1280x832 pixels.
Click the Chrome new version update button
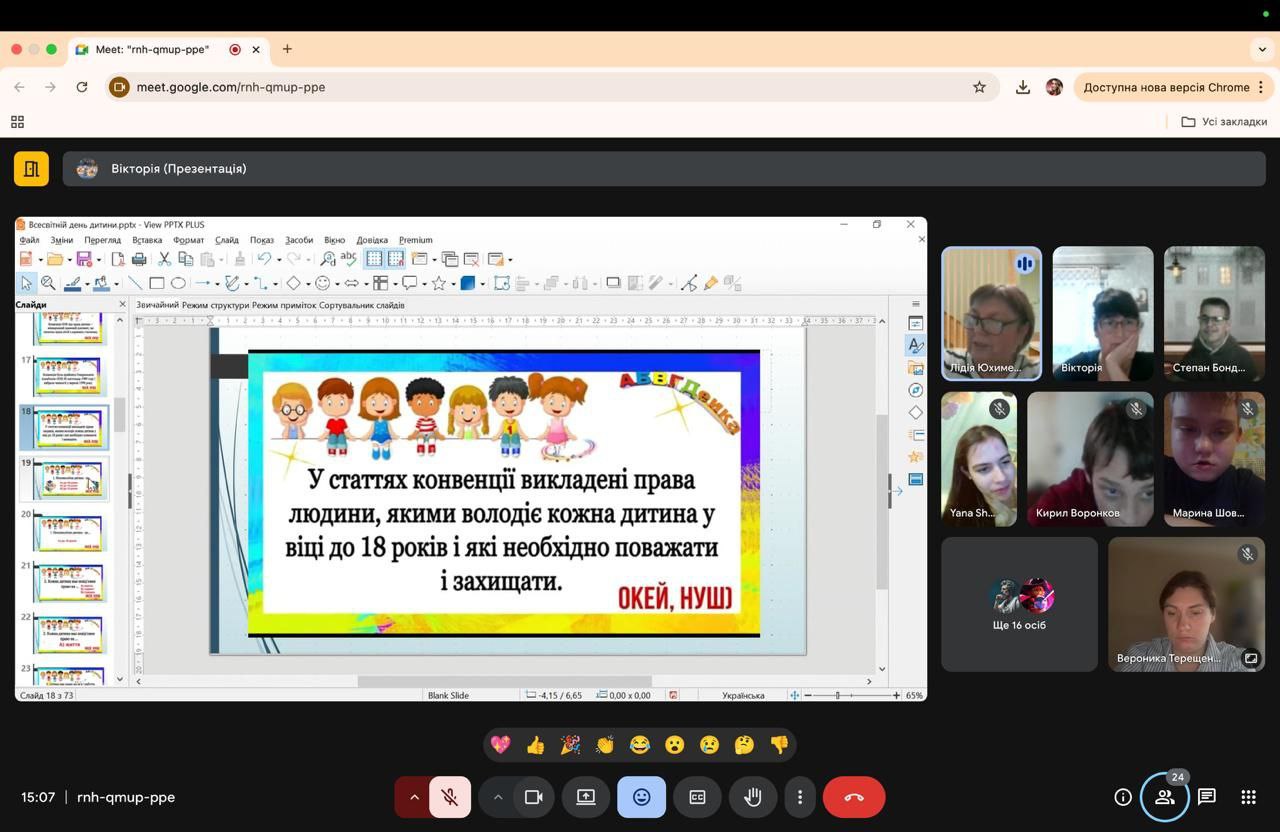pyautogui.click(x=1166, y=87)
